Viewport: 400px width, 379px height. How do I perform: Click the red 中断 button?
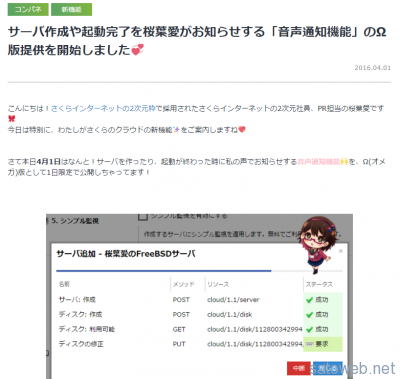[299, 368]
